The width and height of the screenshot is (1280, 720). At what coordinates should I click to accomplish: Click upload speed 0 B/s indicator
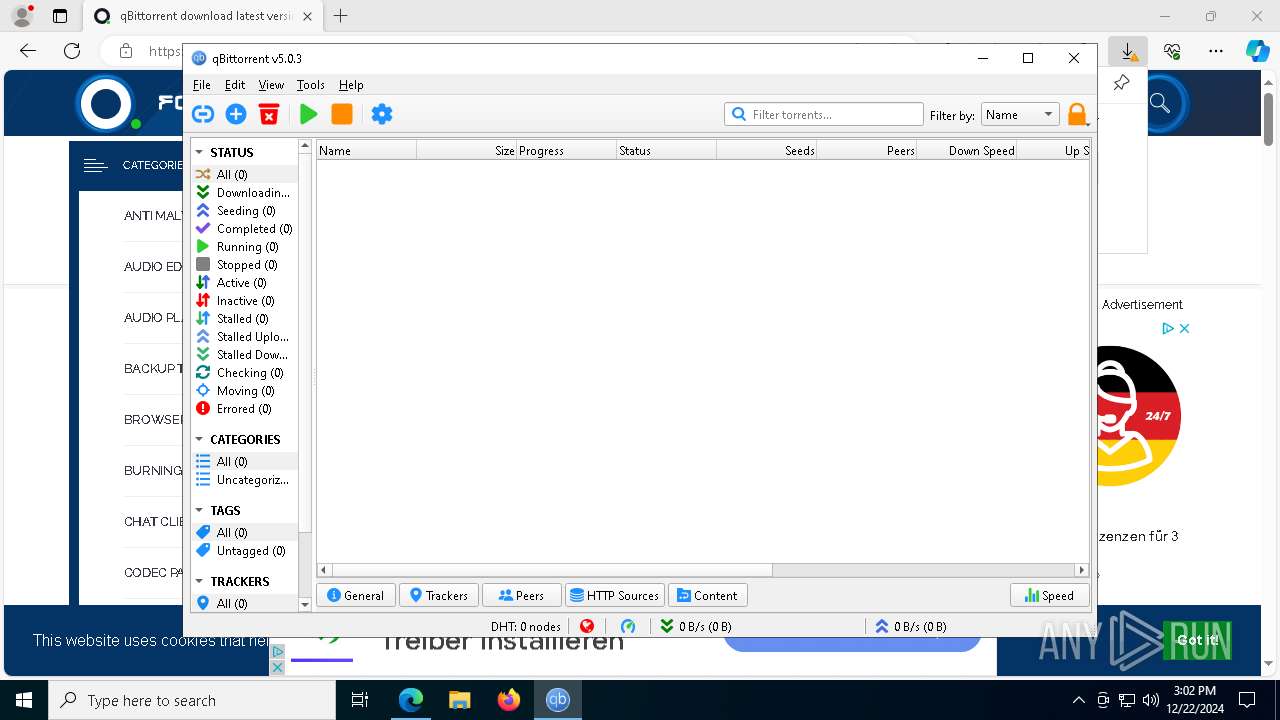pos(911,626)
